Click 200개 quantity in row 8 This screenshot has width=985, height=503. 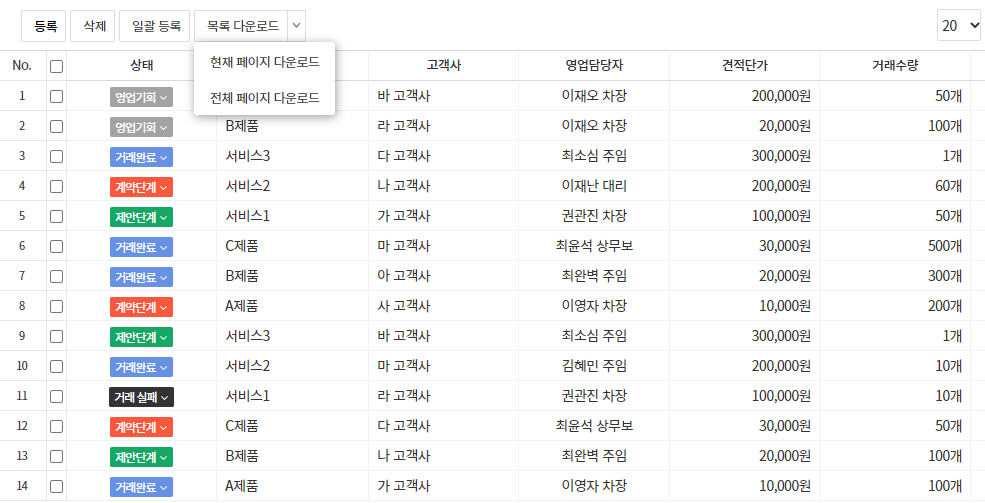[945, 306]
